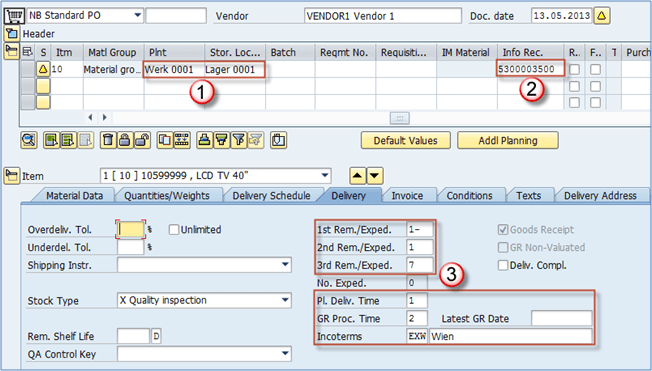Viewport: 652px width, 371px height.
Task: Check the Deliv. Compl. checkbox
Action: click(x=503, y=265)
